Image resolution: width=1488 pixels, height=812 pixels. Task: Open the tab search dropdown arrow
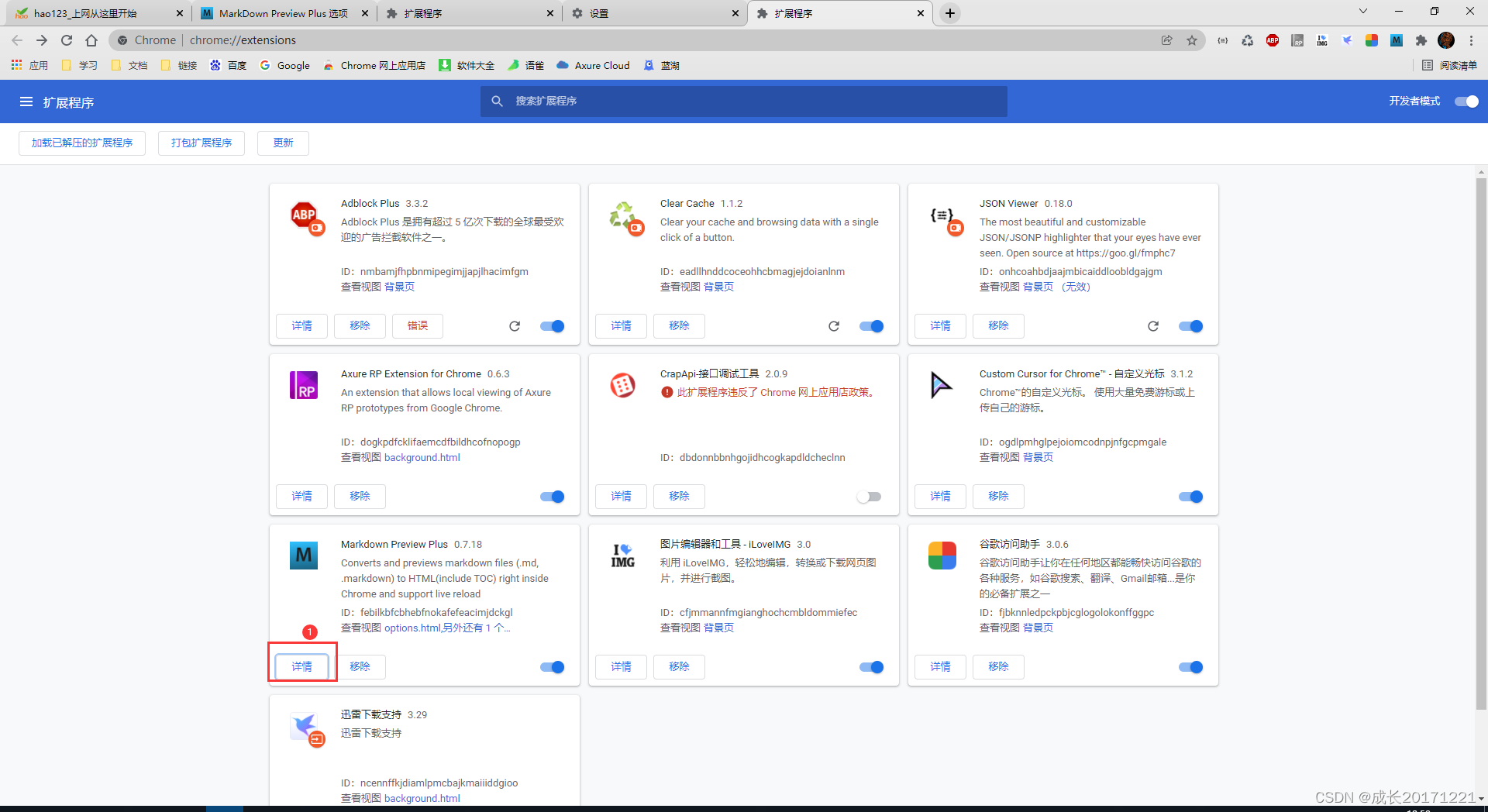coord(1363,11)
